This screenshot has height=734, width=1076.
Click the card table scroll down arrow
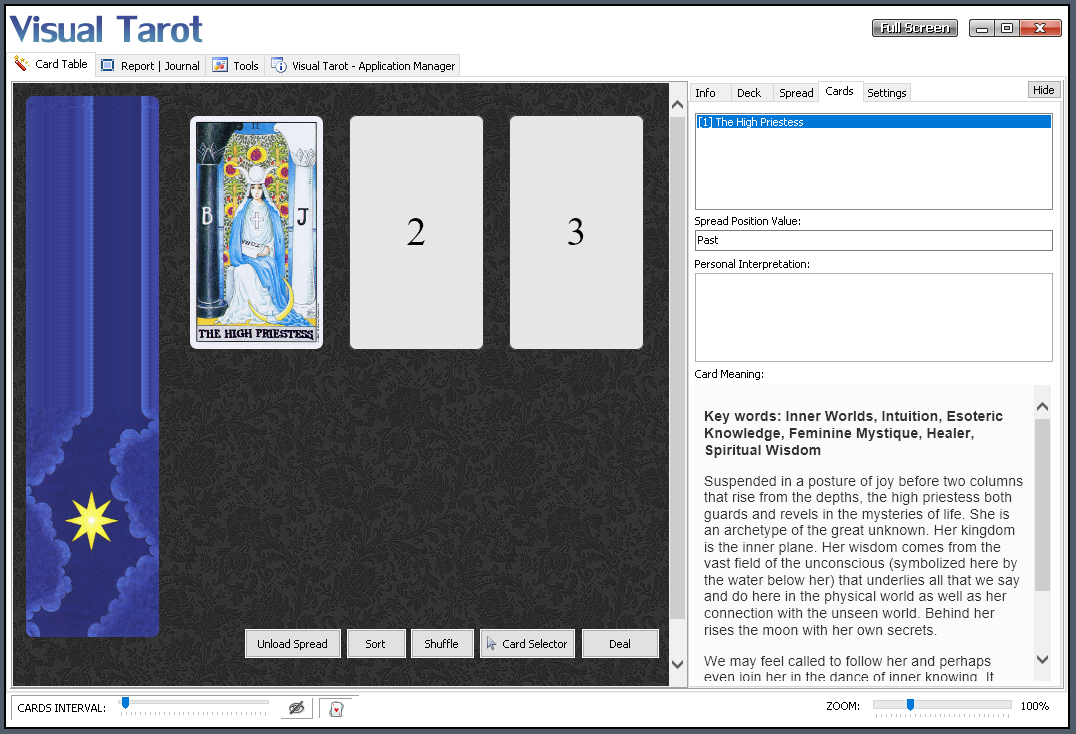(x=677, y=664)
